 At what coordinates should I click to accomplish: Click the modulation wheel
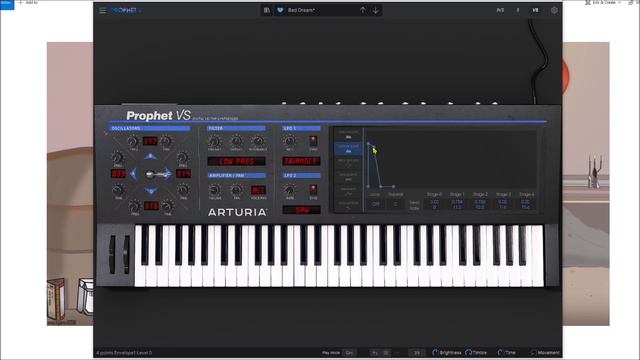126,255
